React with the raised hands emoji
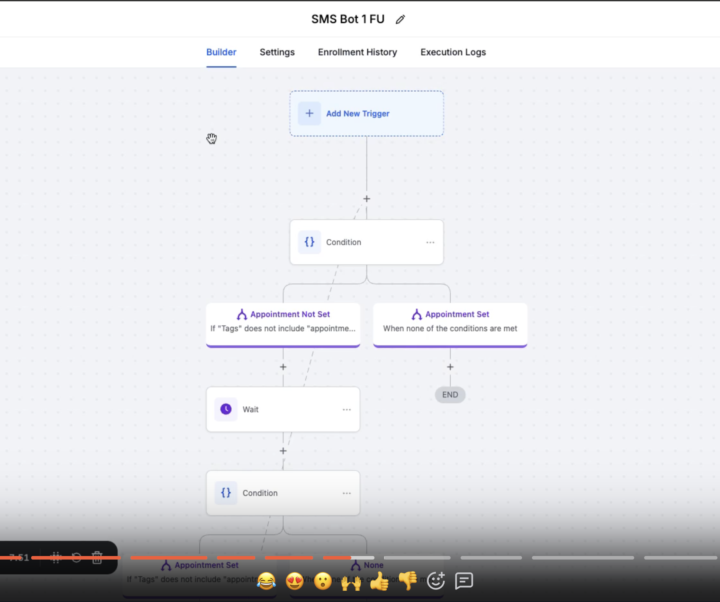The height and width of the screenshot is (602, 720). (351, 581)
